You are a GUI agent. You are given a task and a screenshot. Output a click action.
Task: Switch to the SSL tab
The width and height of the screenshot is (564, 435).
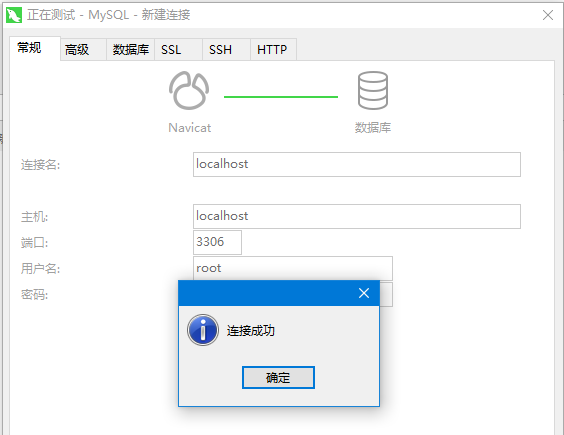pyautogui.click(x=178, y=50)
